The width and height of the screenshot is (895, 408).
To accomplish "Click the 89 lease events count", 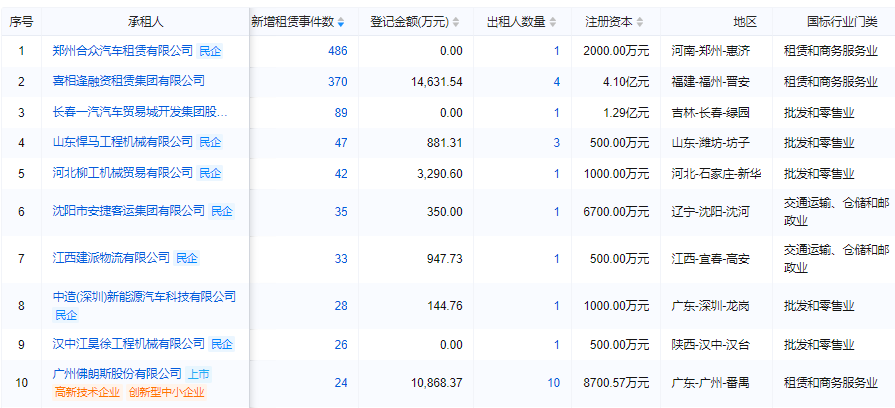I will click(341, 113).
